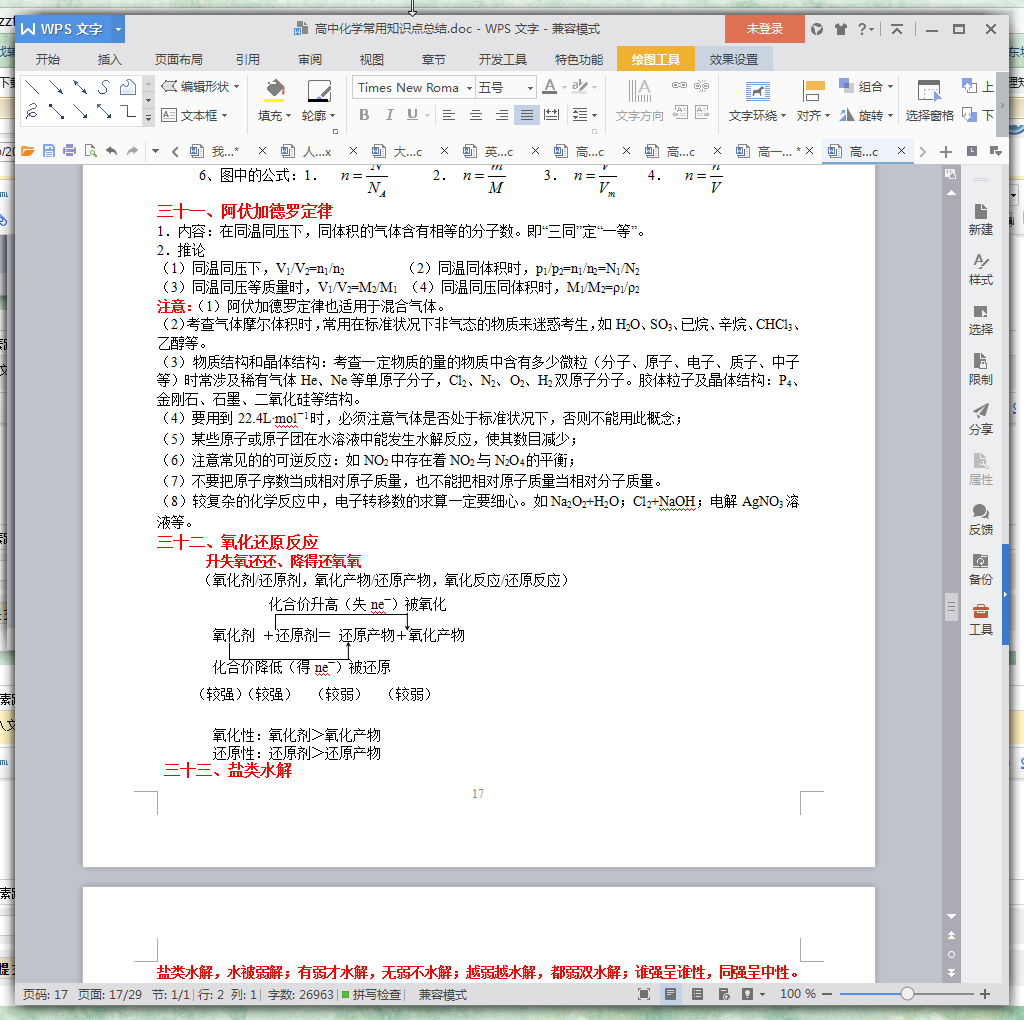Expand the Outline dropdown
This screenshot has width=1024, height=1020.
332,116
